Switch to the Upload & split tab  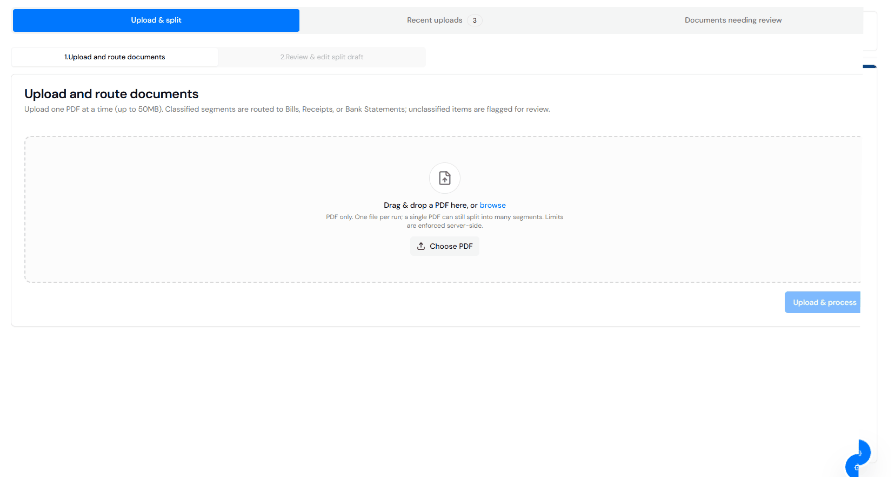(156, 20)
